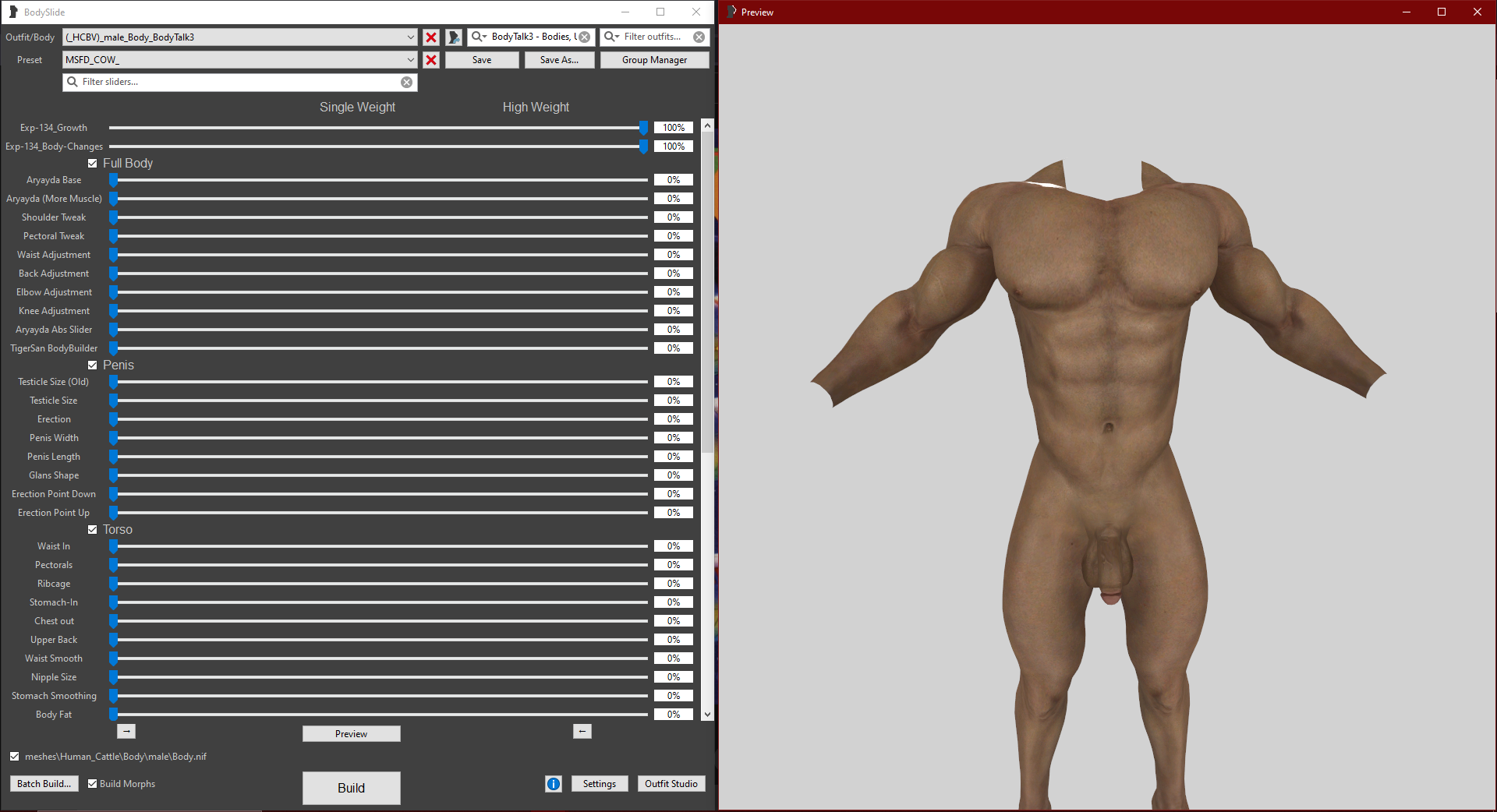1497x812 pixels.
Task: Toggle the Full Body category checkbox
Action: point(93,164)
